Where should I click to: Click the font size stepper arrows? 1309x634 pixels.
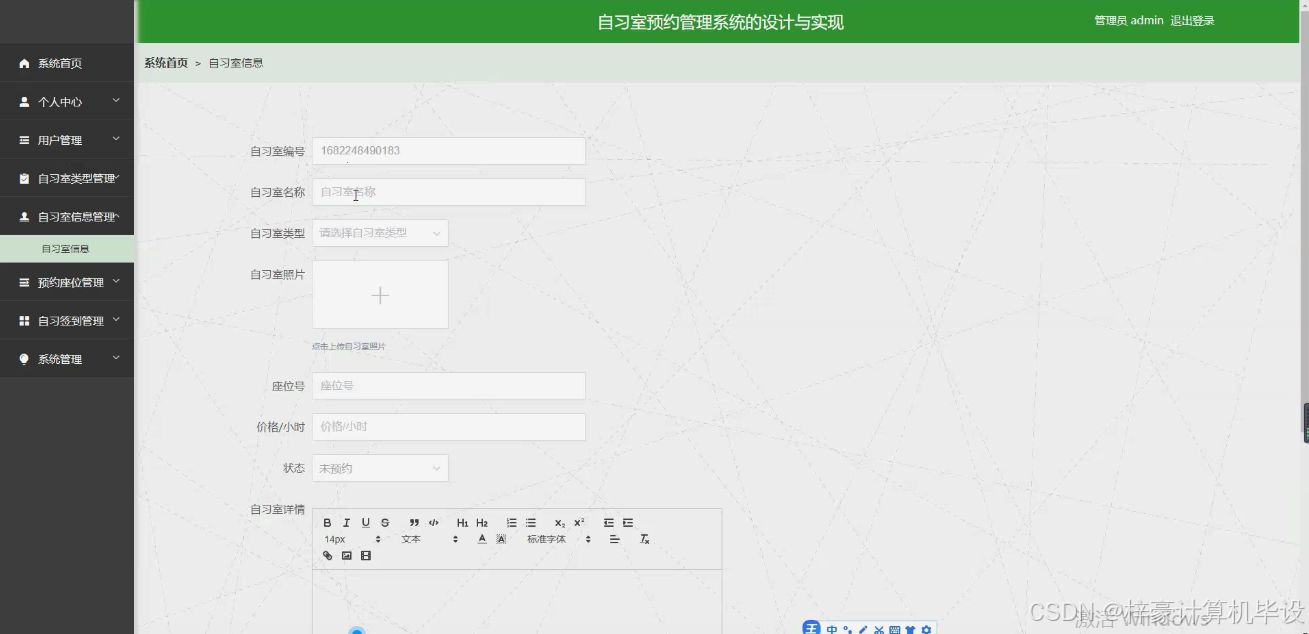pos(377,539)
